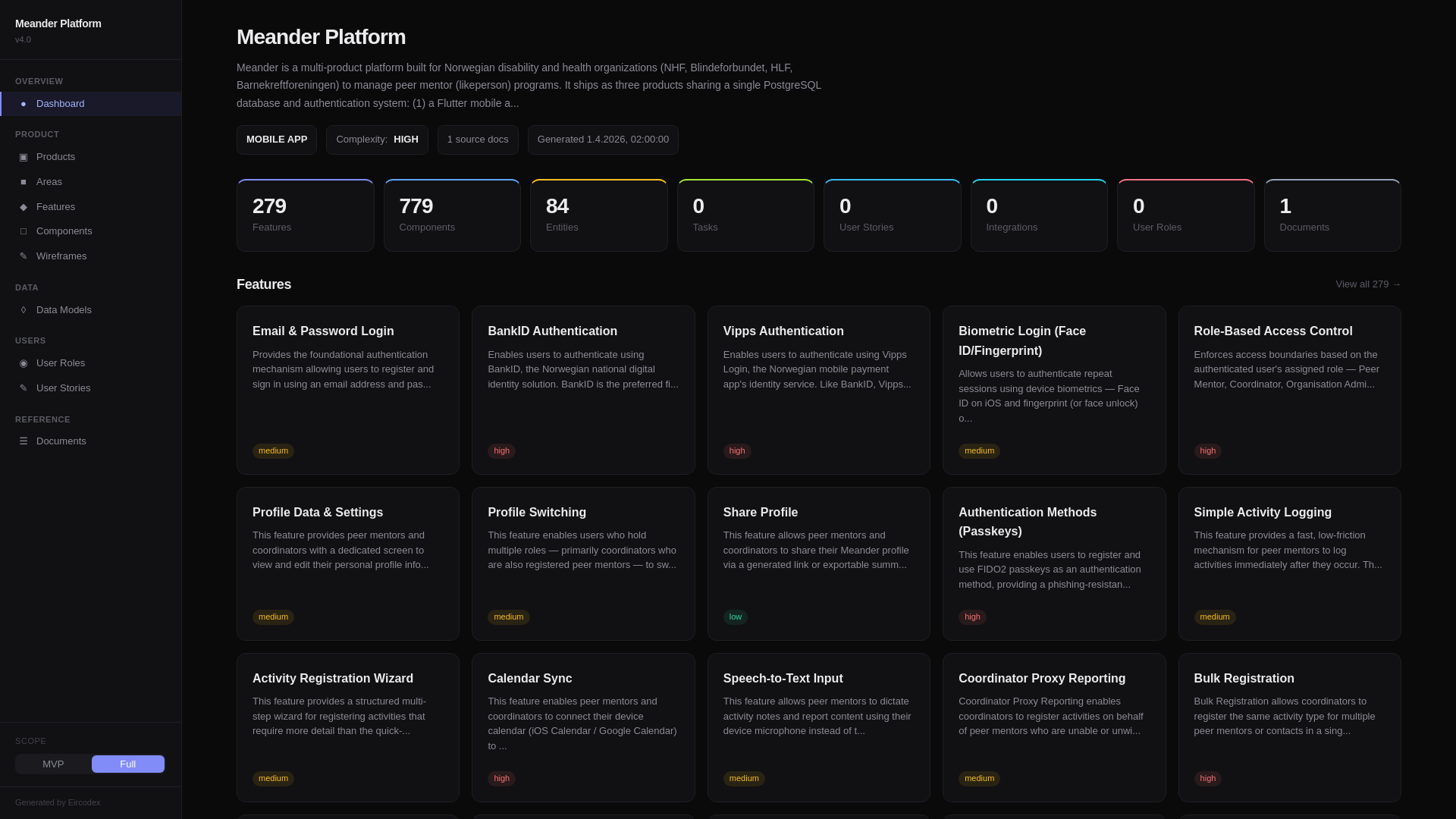Open Email & Password Login feature card
Screen dimensions: 1456x819
click(348, 390)
